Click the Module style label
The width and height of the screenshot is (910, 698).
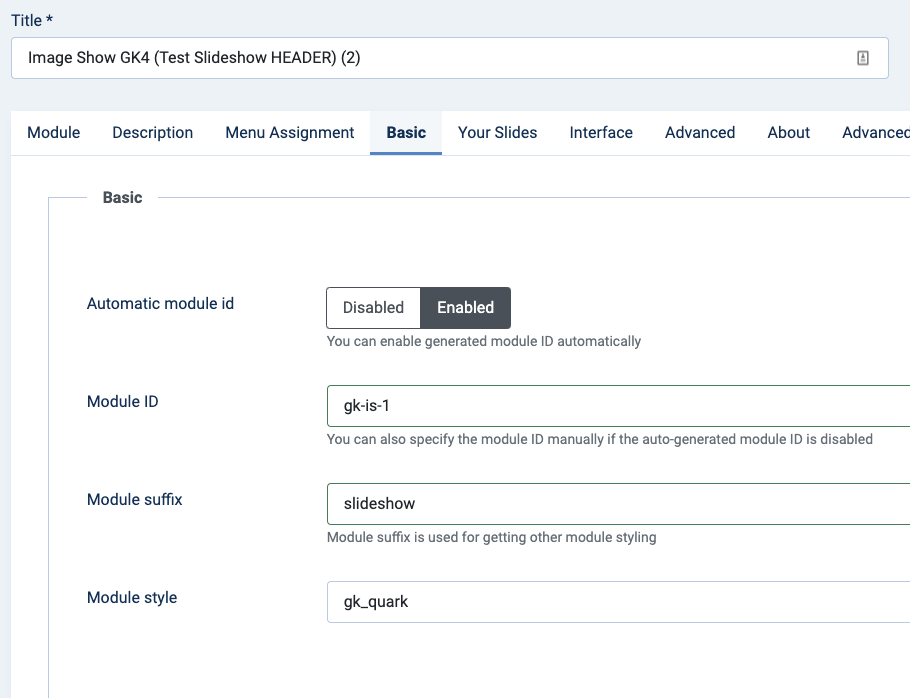coord(132,597)
